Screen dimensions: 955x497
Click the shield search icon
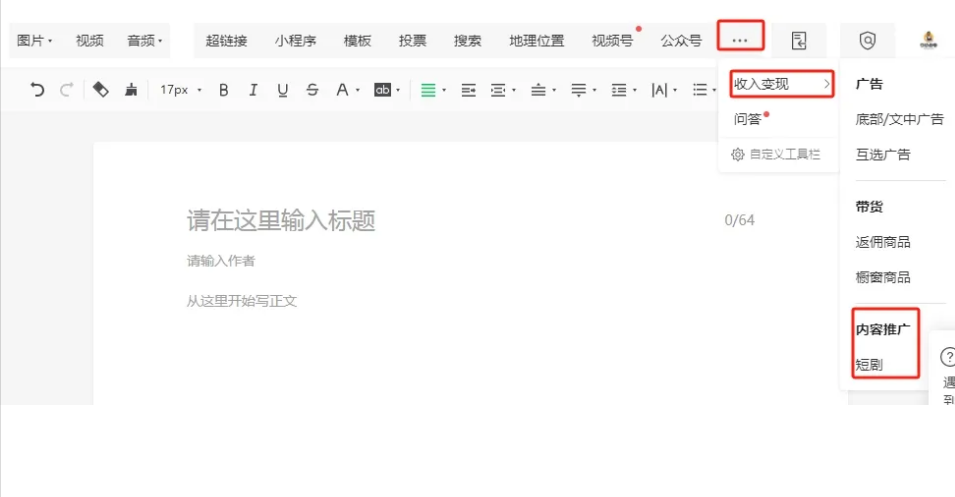tap(867, 41)
